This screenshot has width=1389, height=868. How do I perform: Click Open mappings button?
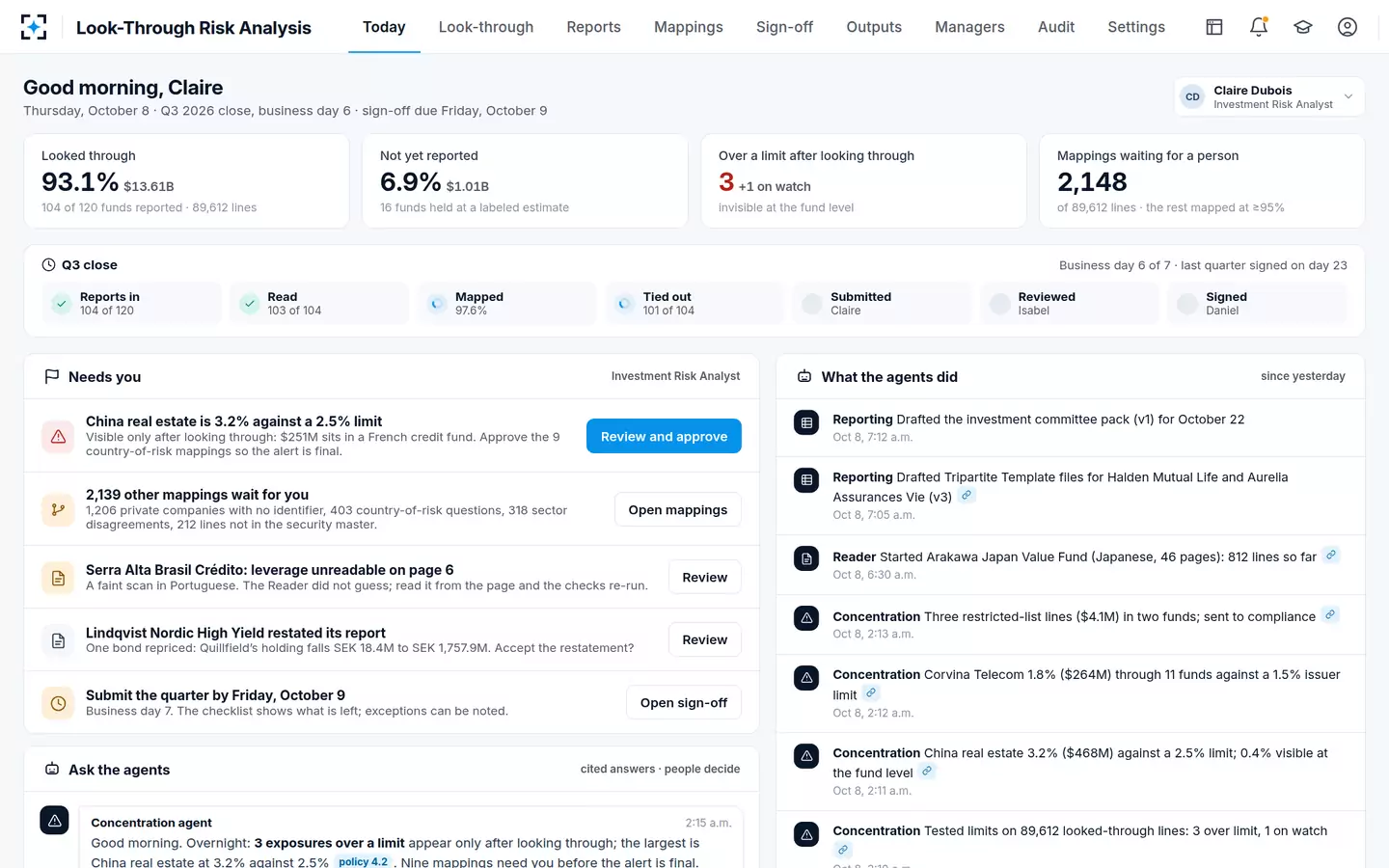click(x=678, y=509)
